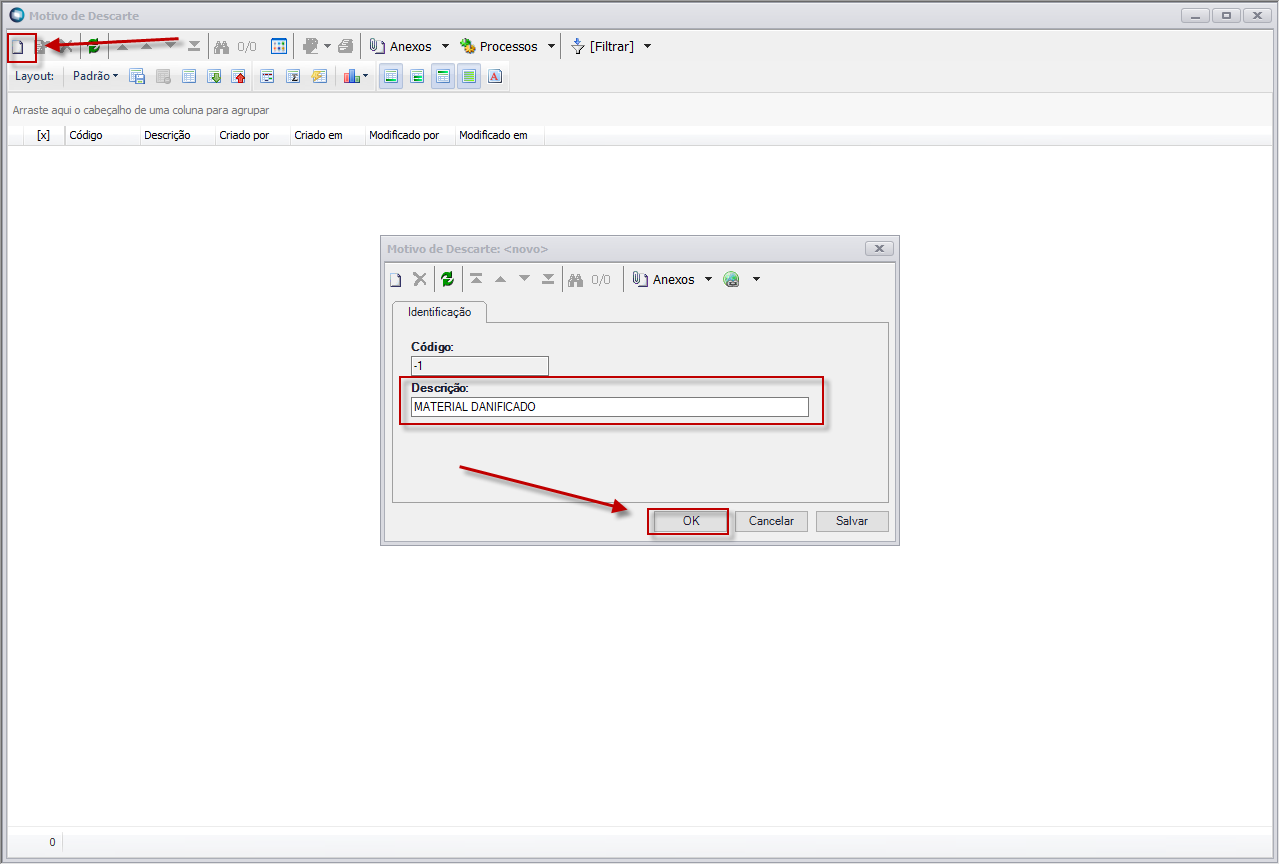The width and height of the screenshot is (1280, 865).
Task: Click the printer icon in main toolbar
Action: click(345, 46)
